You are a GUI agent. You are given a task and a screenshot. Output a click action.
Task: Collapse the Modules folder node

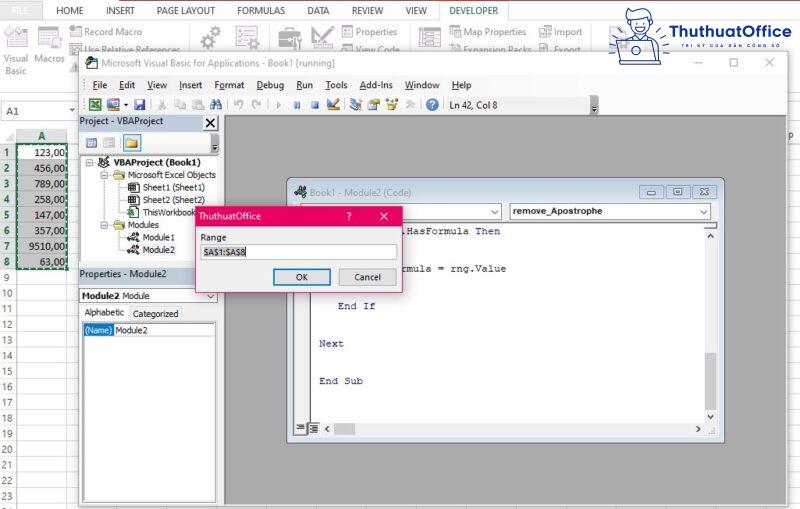105,225
